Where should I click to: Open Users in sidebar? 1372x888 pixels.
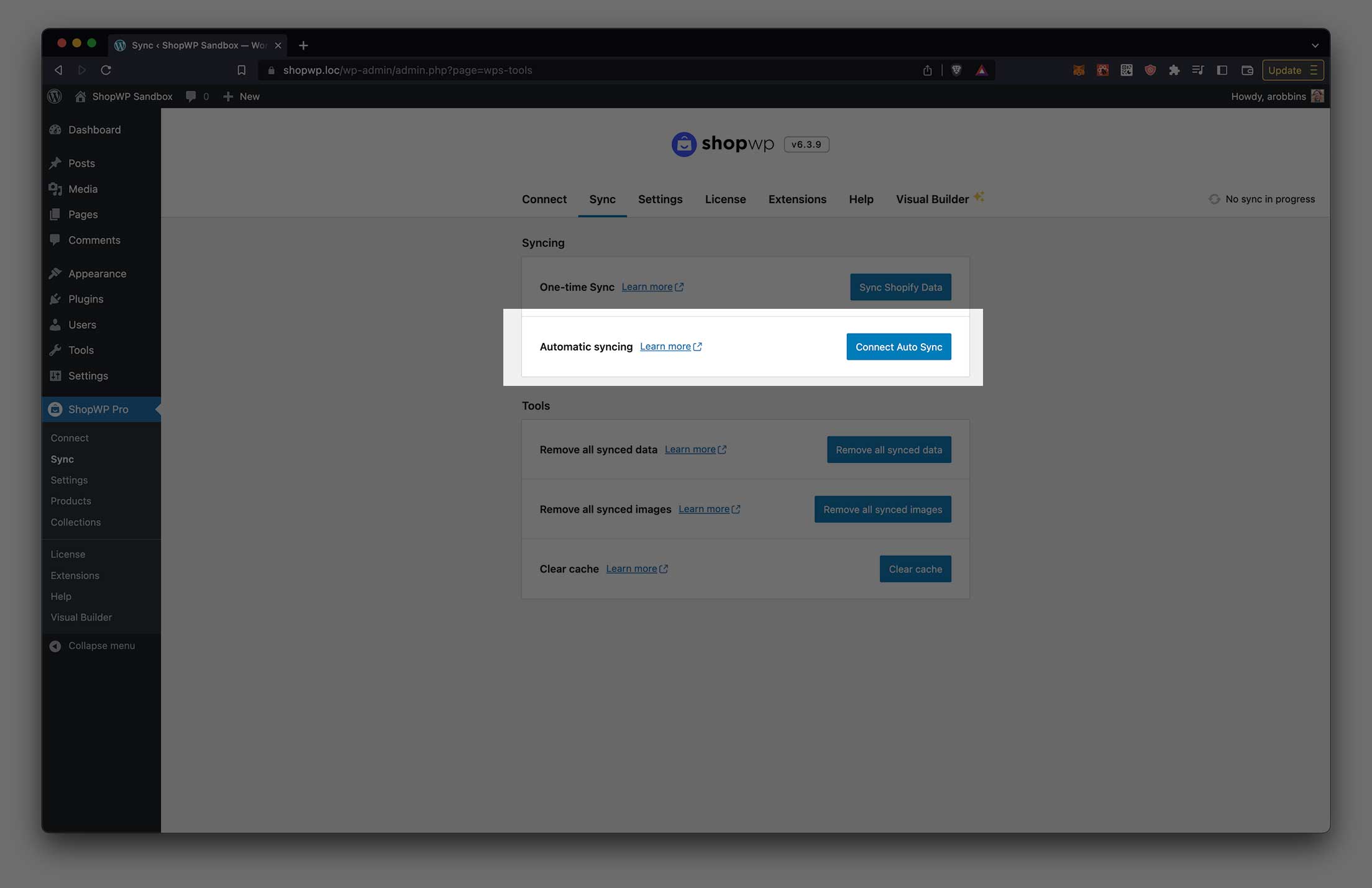(101, 324)
